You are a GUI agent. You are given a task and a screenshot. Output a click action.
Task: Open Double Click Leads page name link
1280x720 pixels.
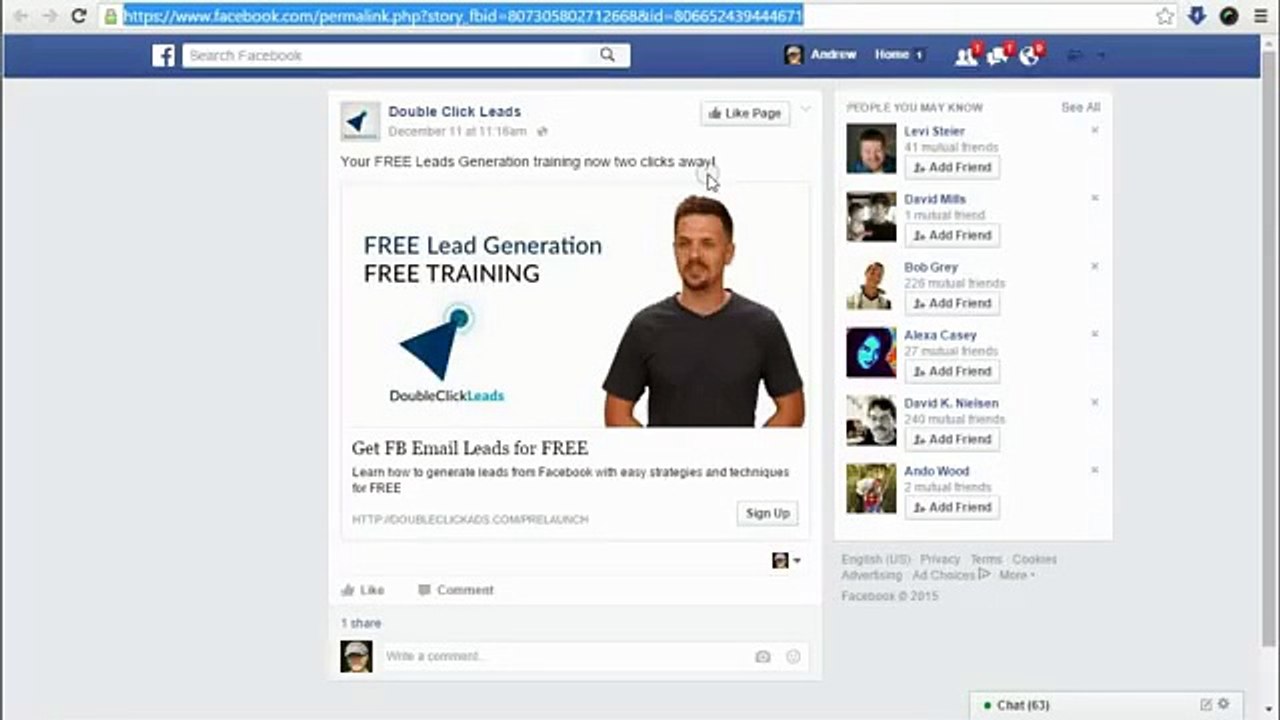[455, 112]
